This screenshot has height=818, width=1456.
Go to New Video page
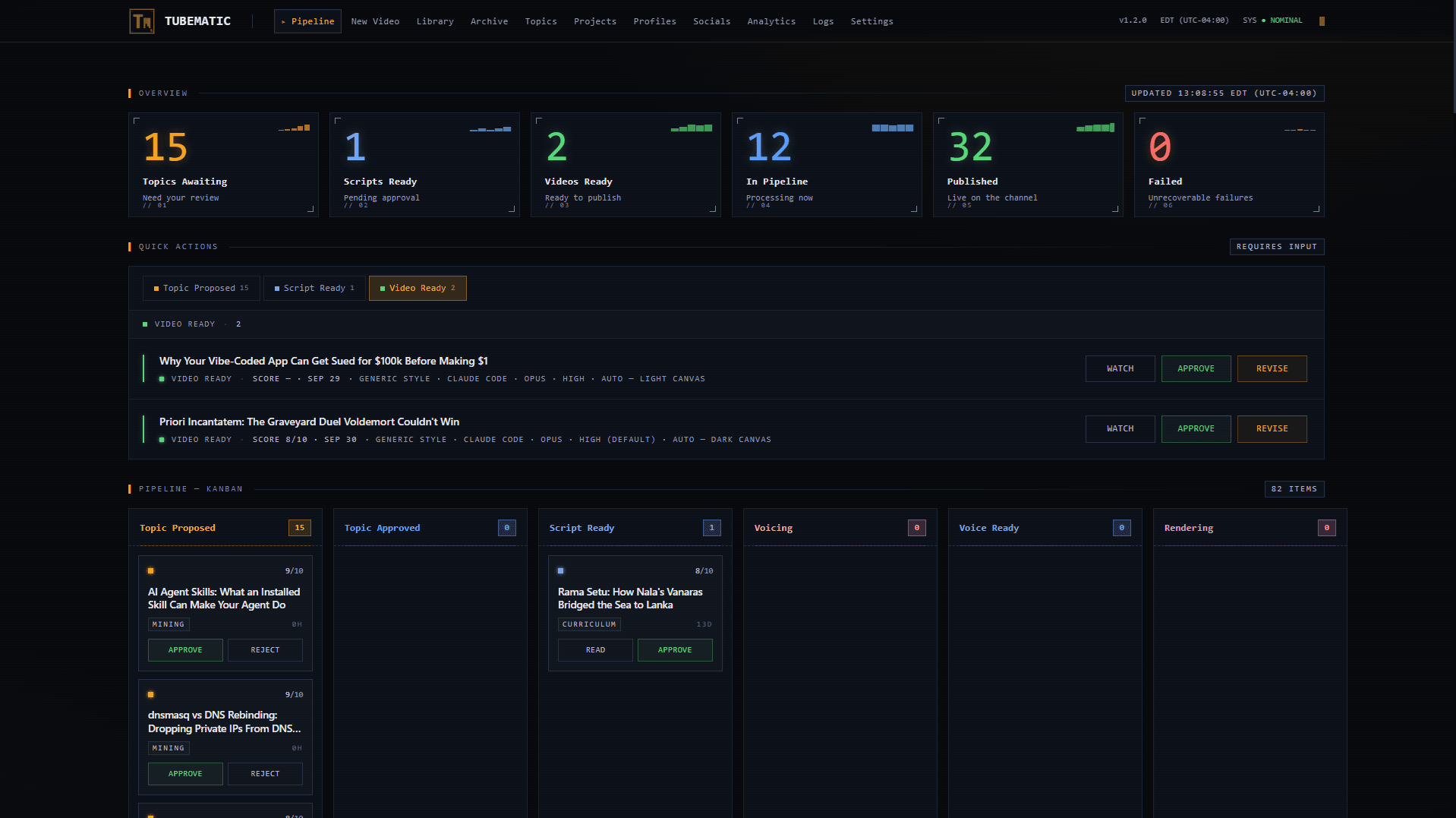point(375,21)
